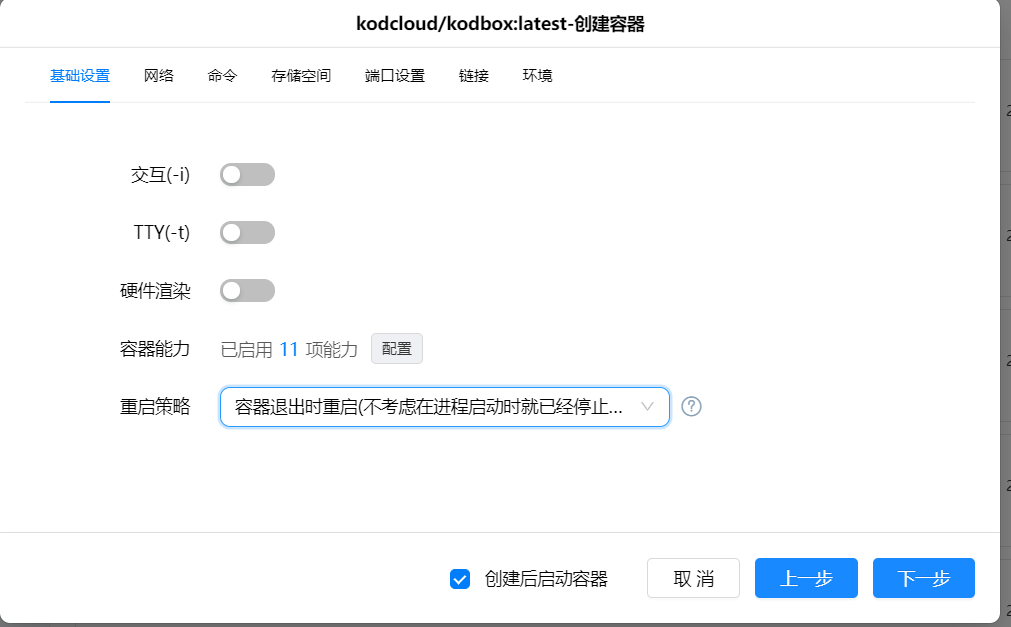The width and height of the screenshot is (1011, 627).
Task: Open the 命令 tab
Action: click(x=222, y=76)
